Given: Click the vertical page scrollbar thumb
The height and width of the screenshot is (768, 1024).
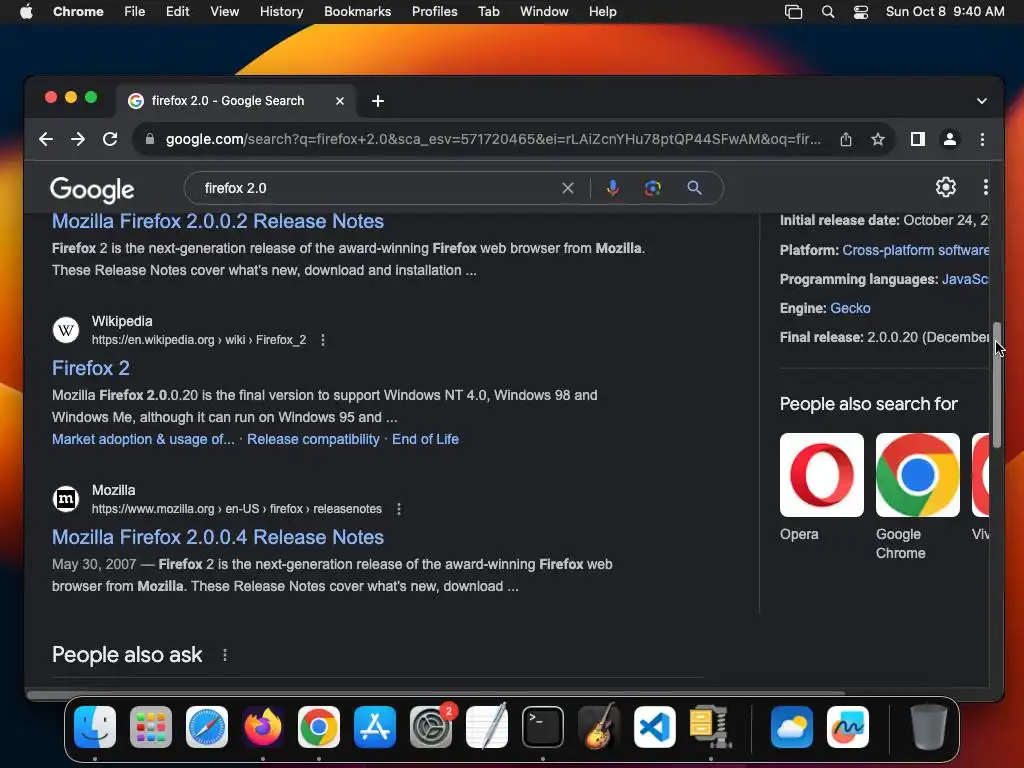Looking at the screenshot, I should pos(997,385).
